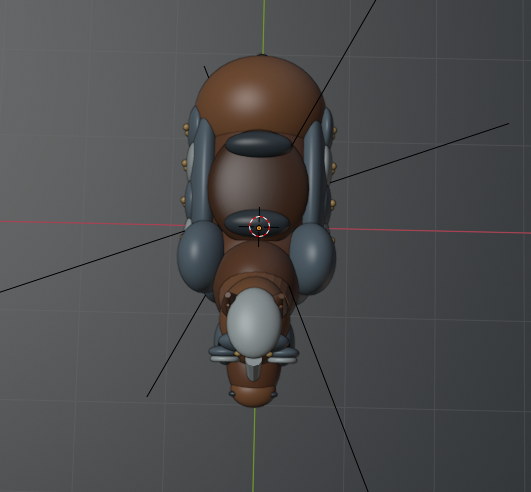Viewport: 531px width, 492px height.
Task: Select the small gray chisel-shaped piece under the egg
Action: pos(254,369)
